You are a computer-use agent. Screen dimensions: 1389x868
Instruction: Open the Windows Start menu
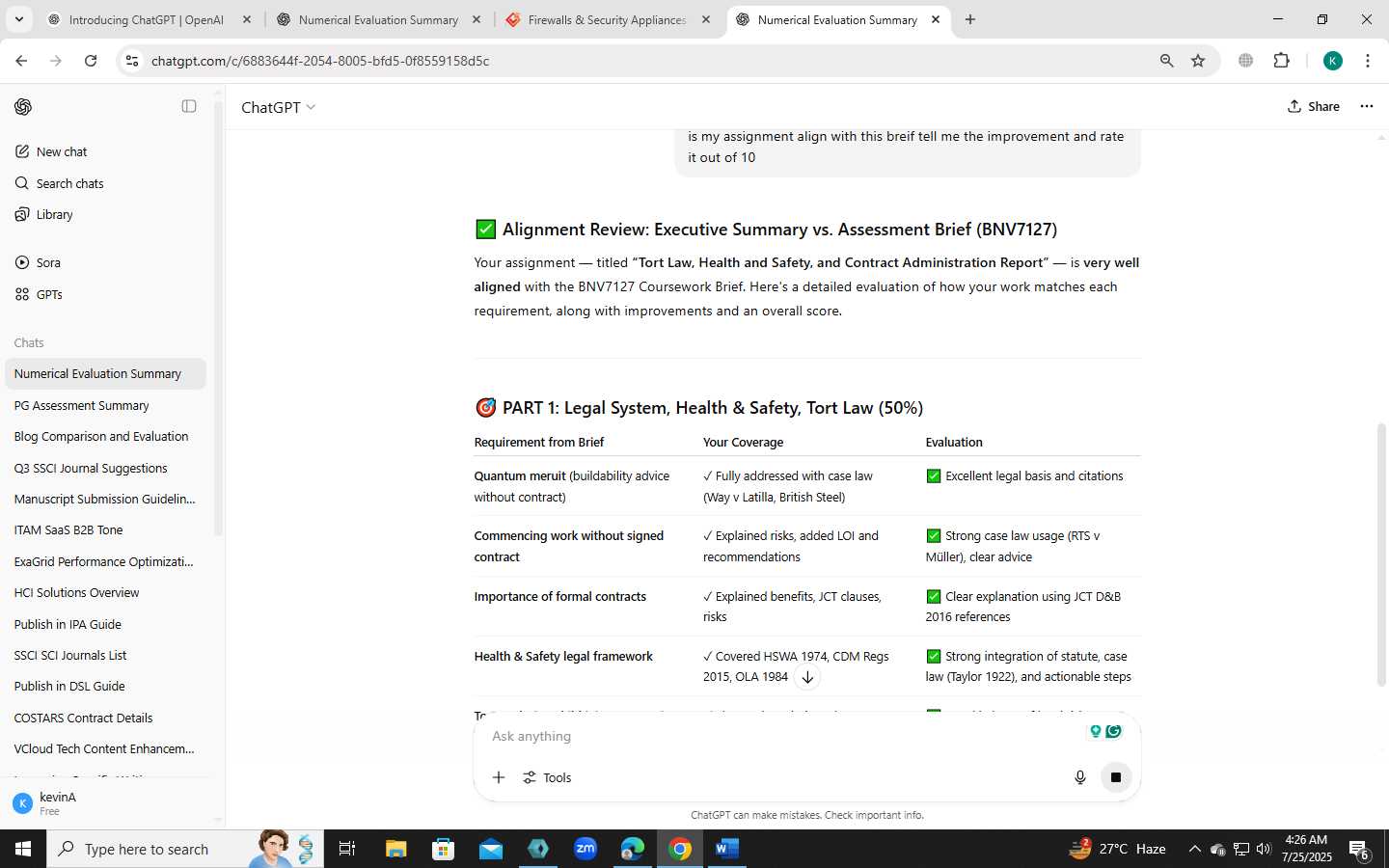point(23,849)
